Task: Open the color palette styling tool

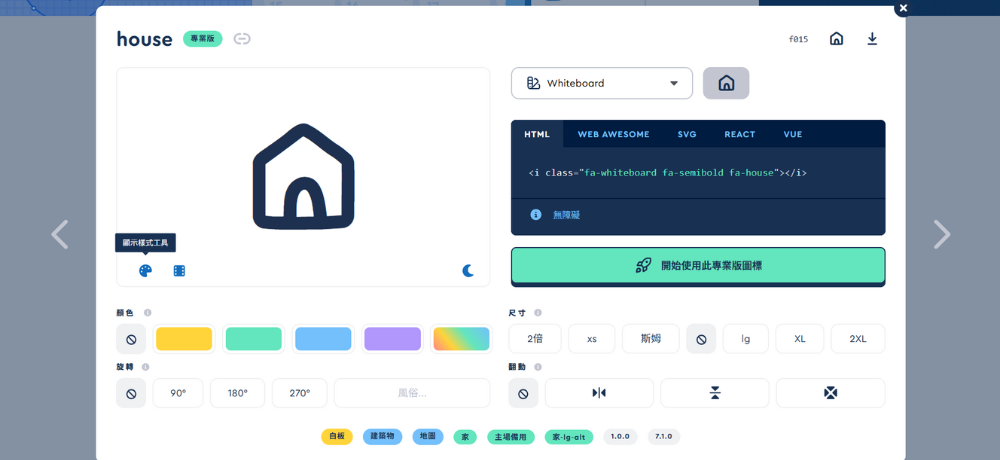Action: 145,271
